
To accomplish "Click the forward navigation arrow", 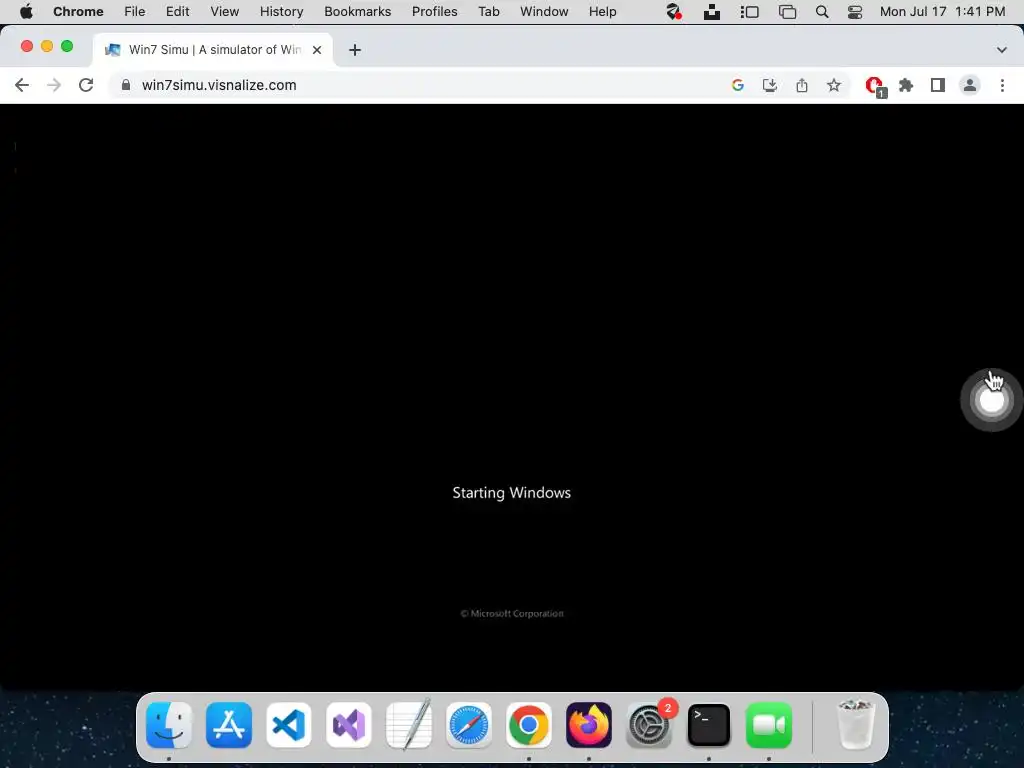I will pyautogui.click(x=54, y=85).
